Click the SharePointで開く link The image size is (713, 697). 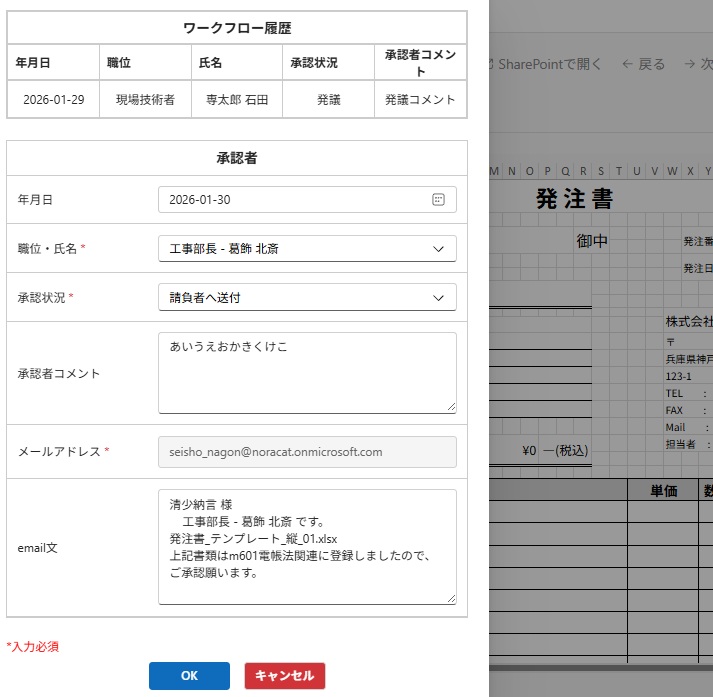(548, 64)
